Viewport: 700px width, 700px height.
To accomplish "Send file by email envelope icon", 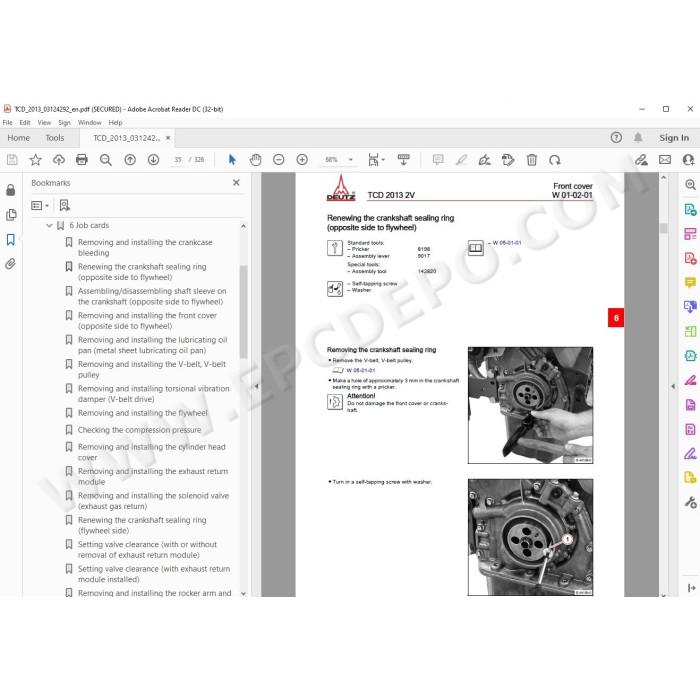I will tap(665, 160).
